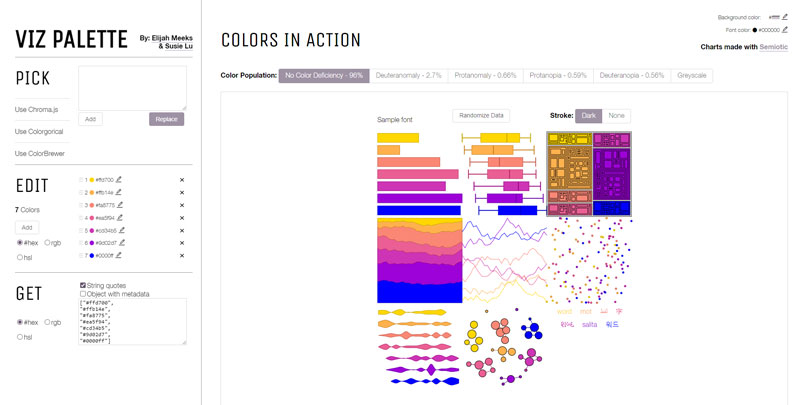
Task: Enable Object with metadata checkbox
Action: click(x=83, y=294)
